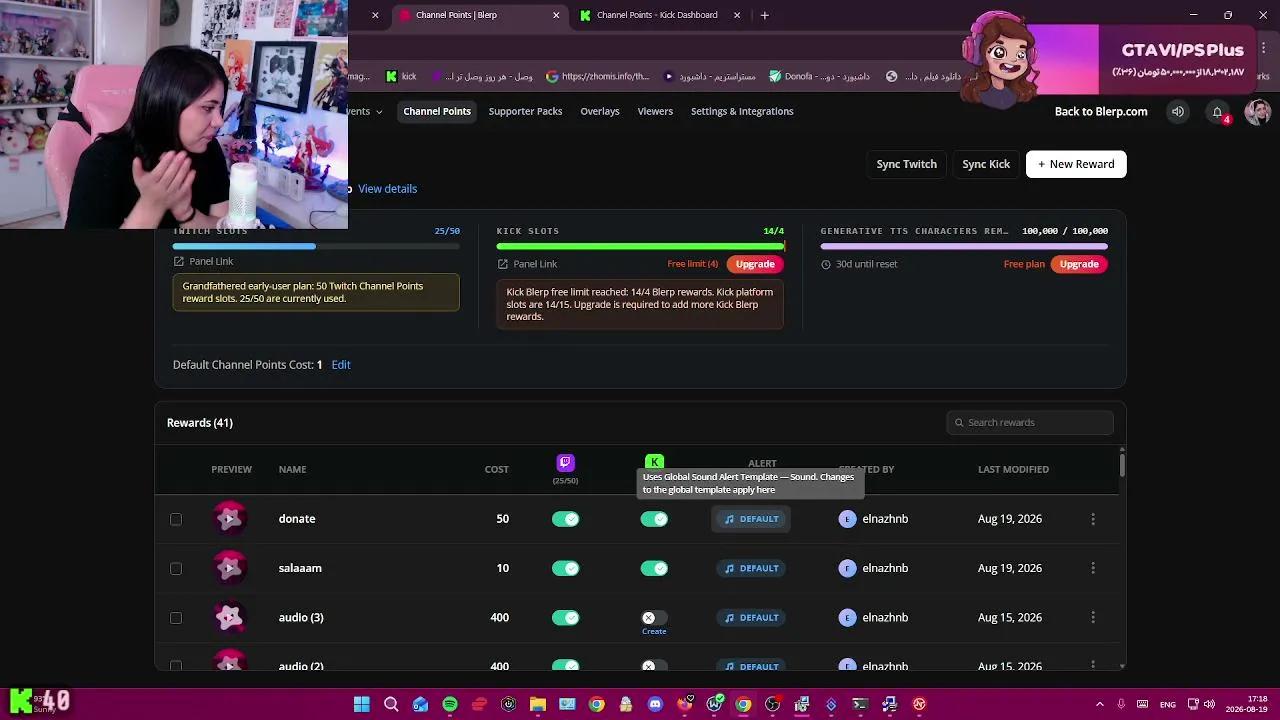Edit the default channel points cost

[341, 365]
